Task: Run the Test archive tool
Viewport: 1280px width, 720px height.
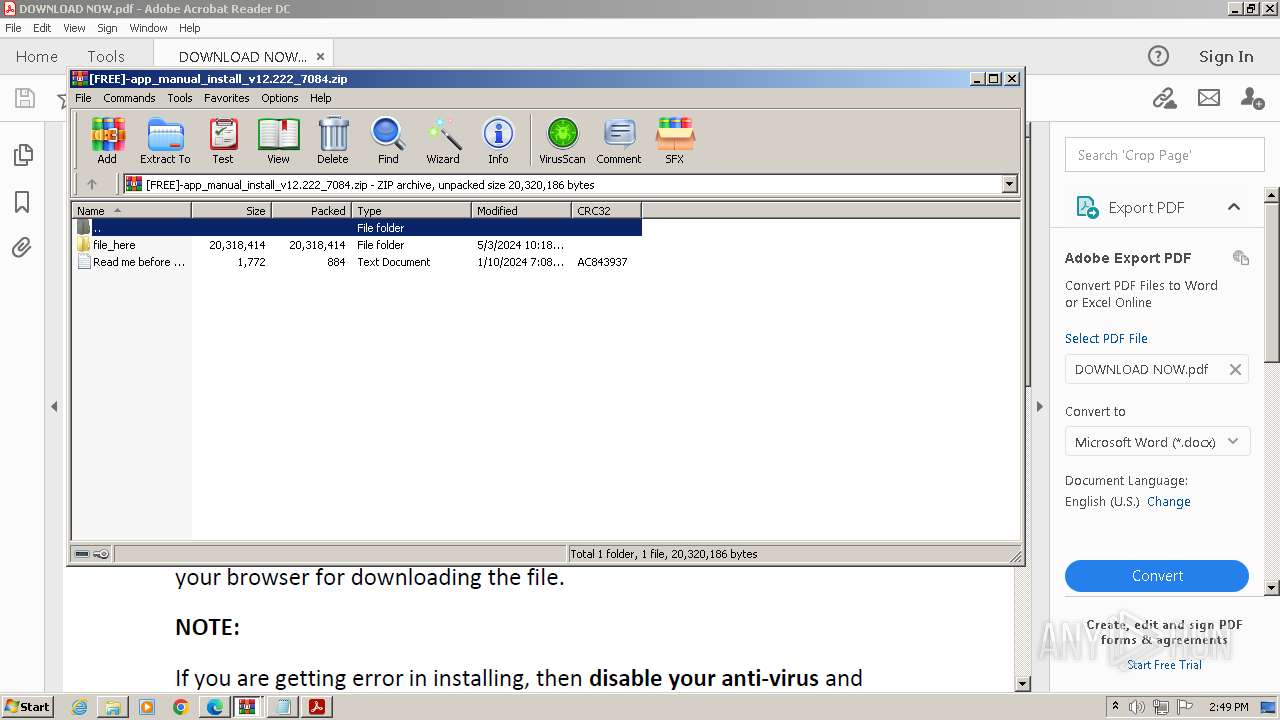Action: click(x=223, y=140)
